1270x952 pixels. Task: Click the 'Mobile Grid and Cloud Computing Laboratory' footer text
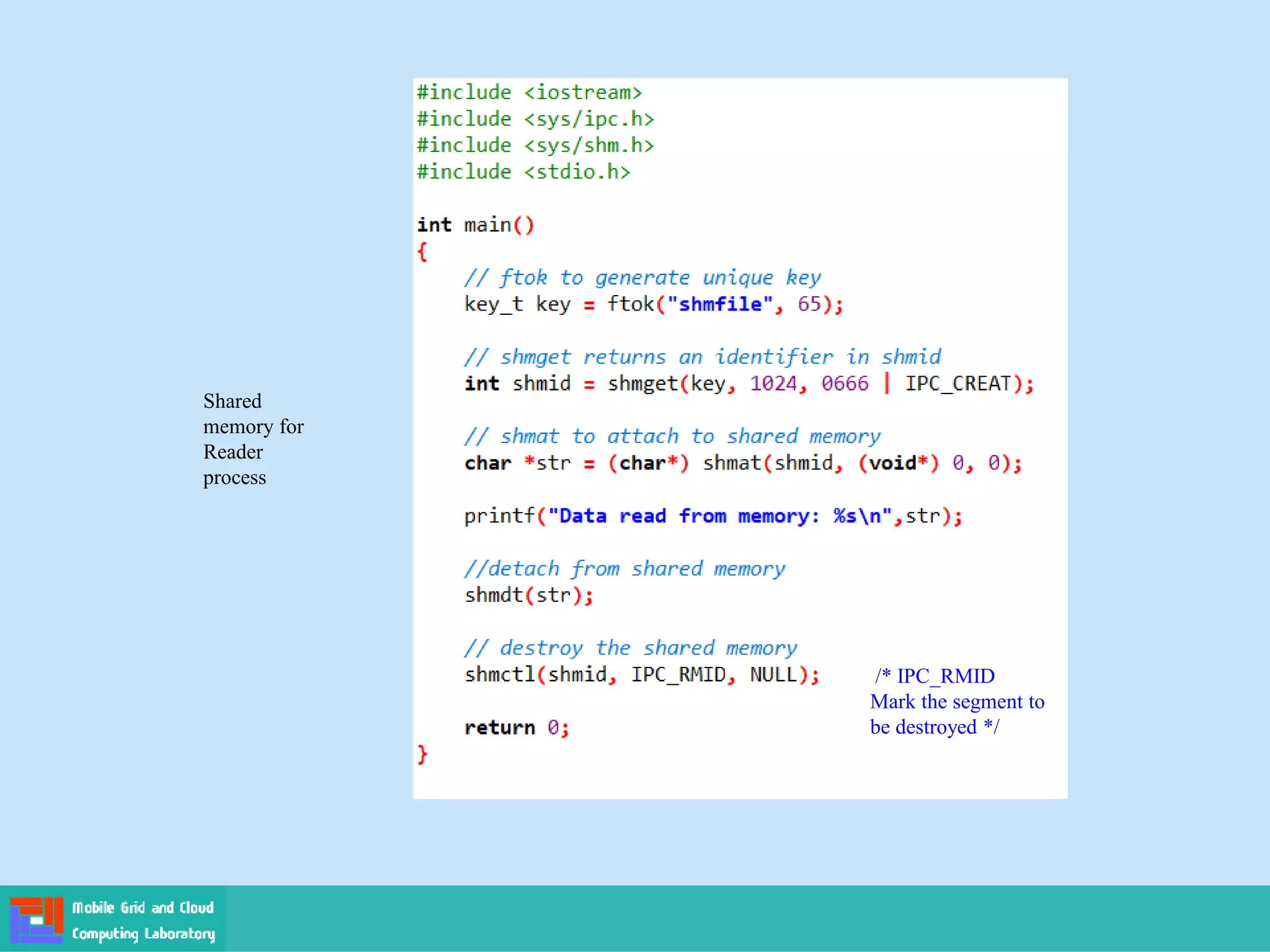(143, 921)
